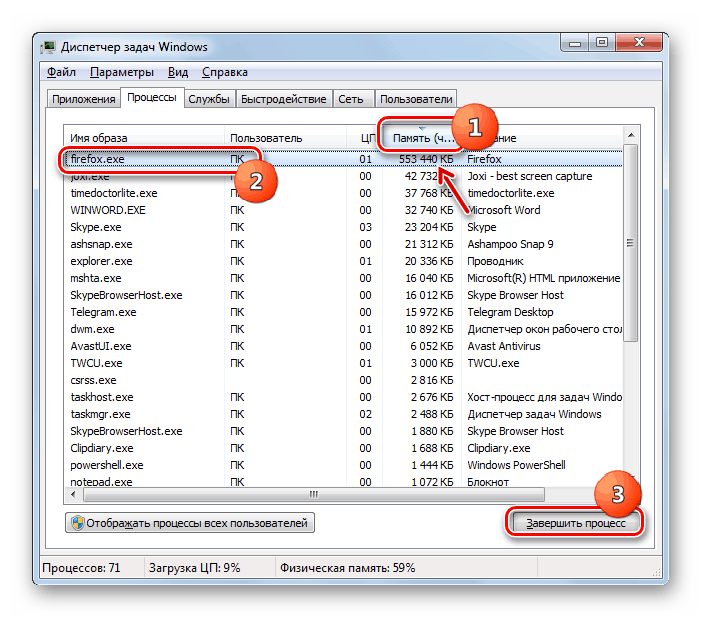
Task: Select the taskmgr.exe process
Action: click(x=343, y=415)
